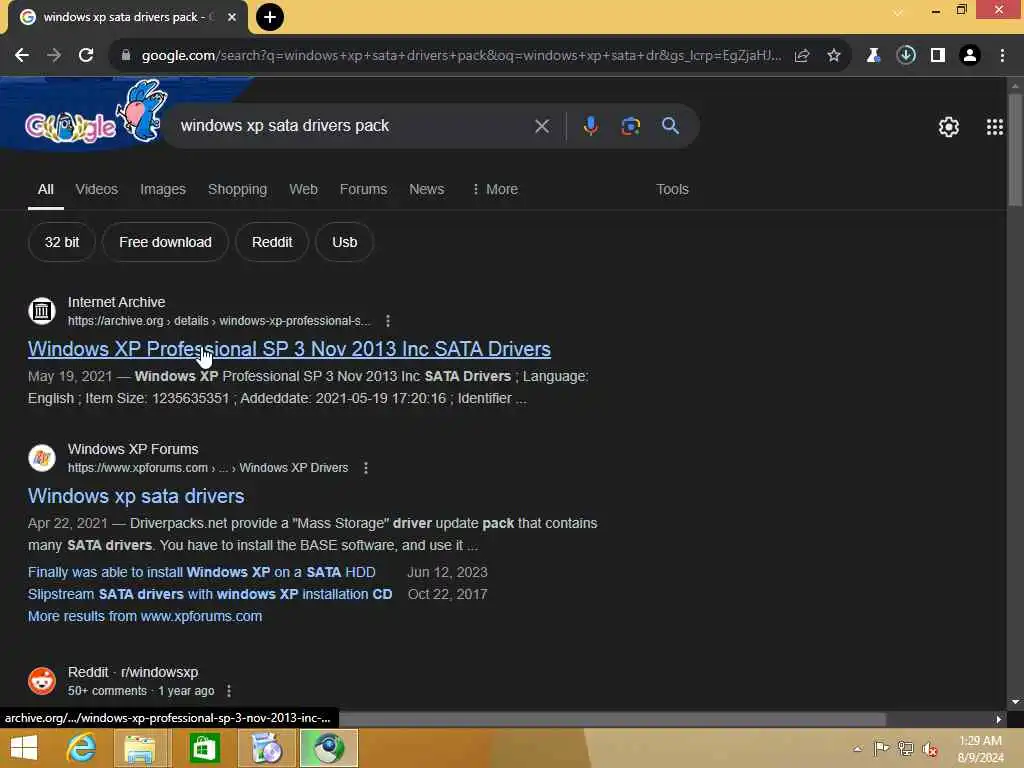The width and height of the screenshot is (1024, 768).
Task: Open the Google apps grid
Action: click(995, 127)
